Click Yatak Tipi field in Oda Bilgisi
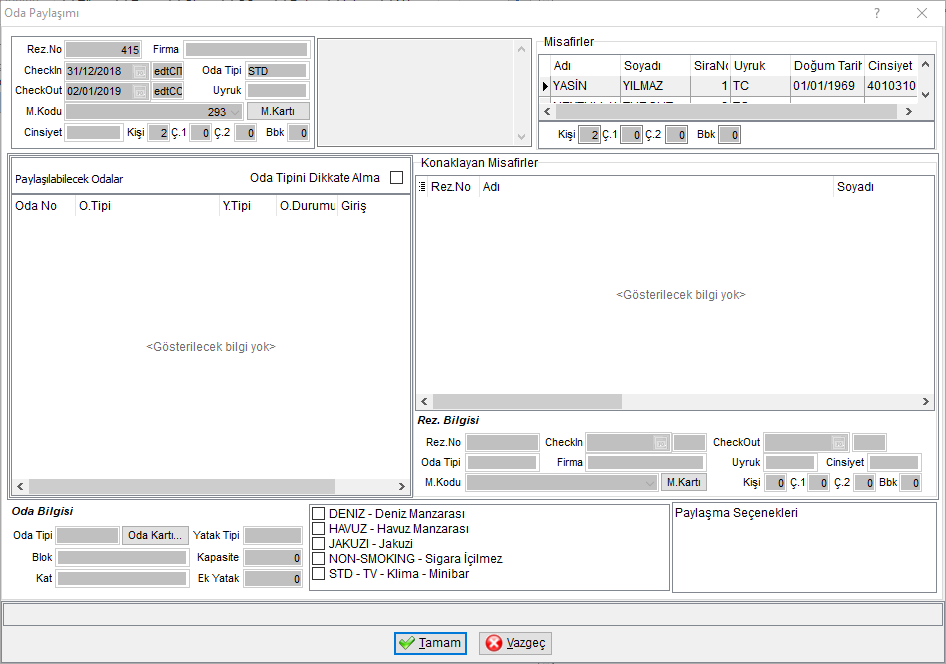The image size is (946, 664). coord(273,536)
